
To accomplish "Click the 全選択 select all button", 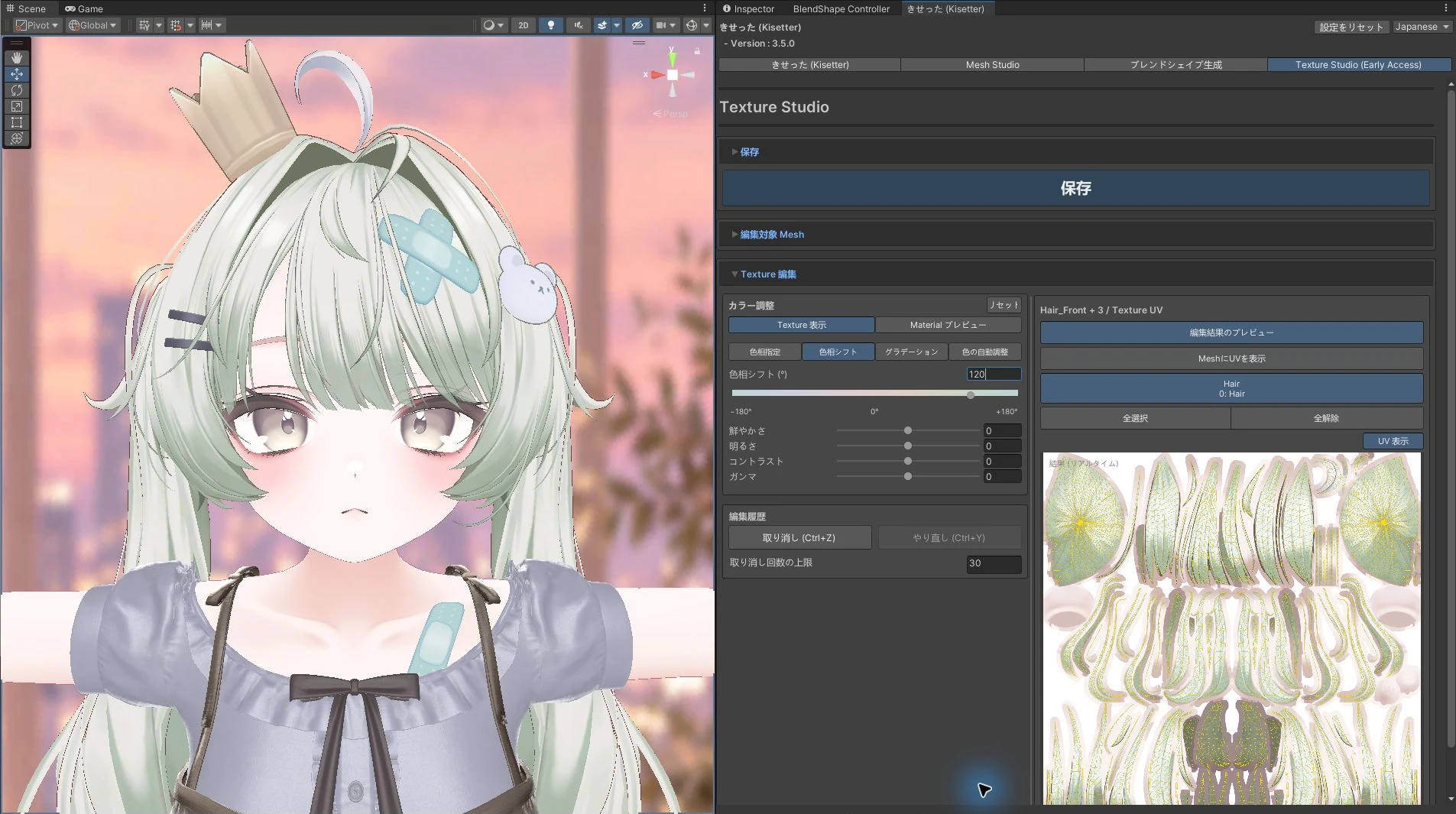I will click(x=1135, y=418).
